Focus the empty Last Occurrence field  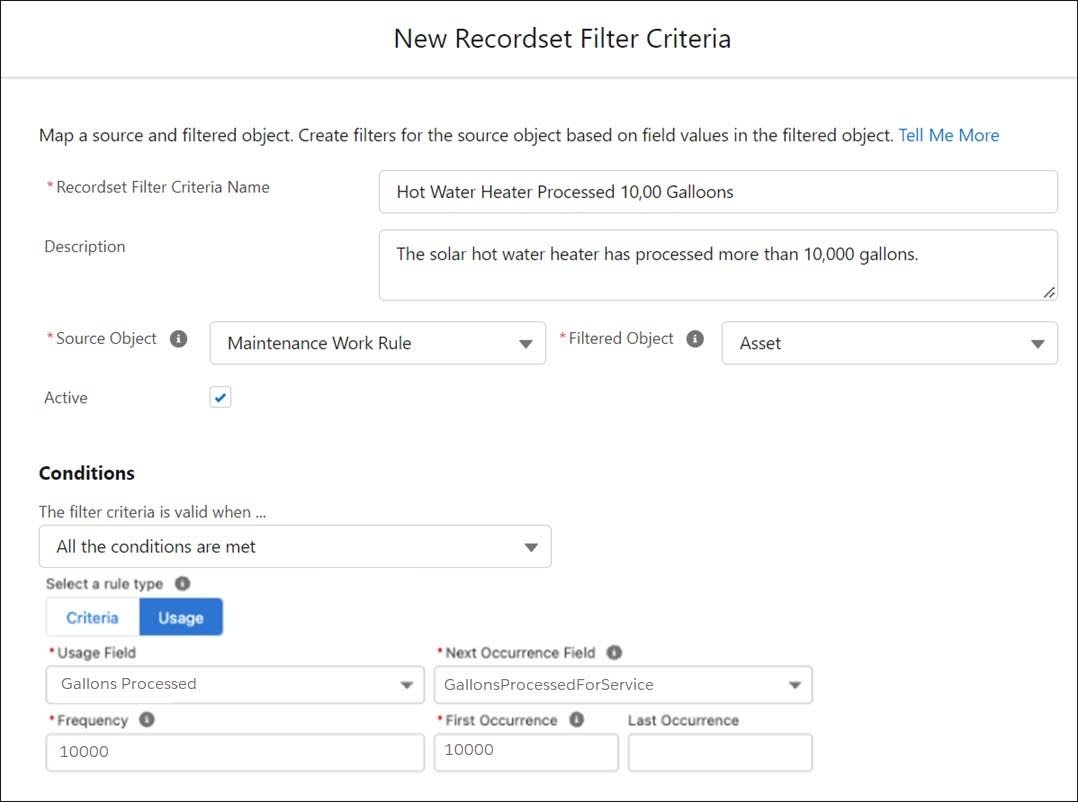tap(720, 752)
